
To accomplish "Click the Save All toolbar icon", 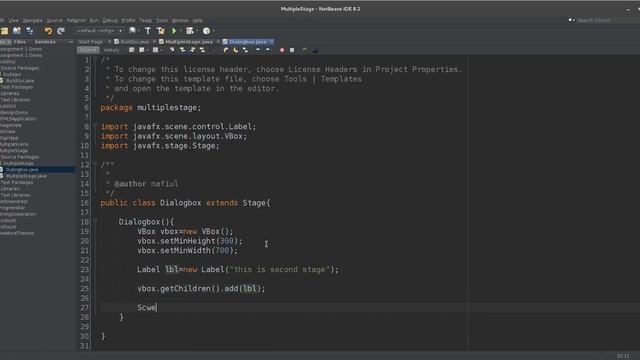I will click(x=29, y=31).
